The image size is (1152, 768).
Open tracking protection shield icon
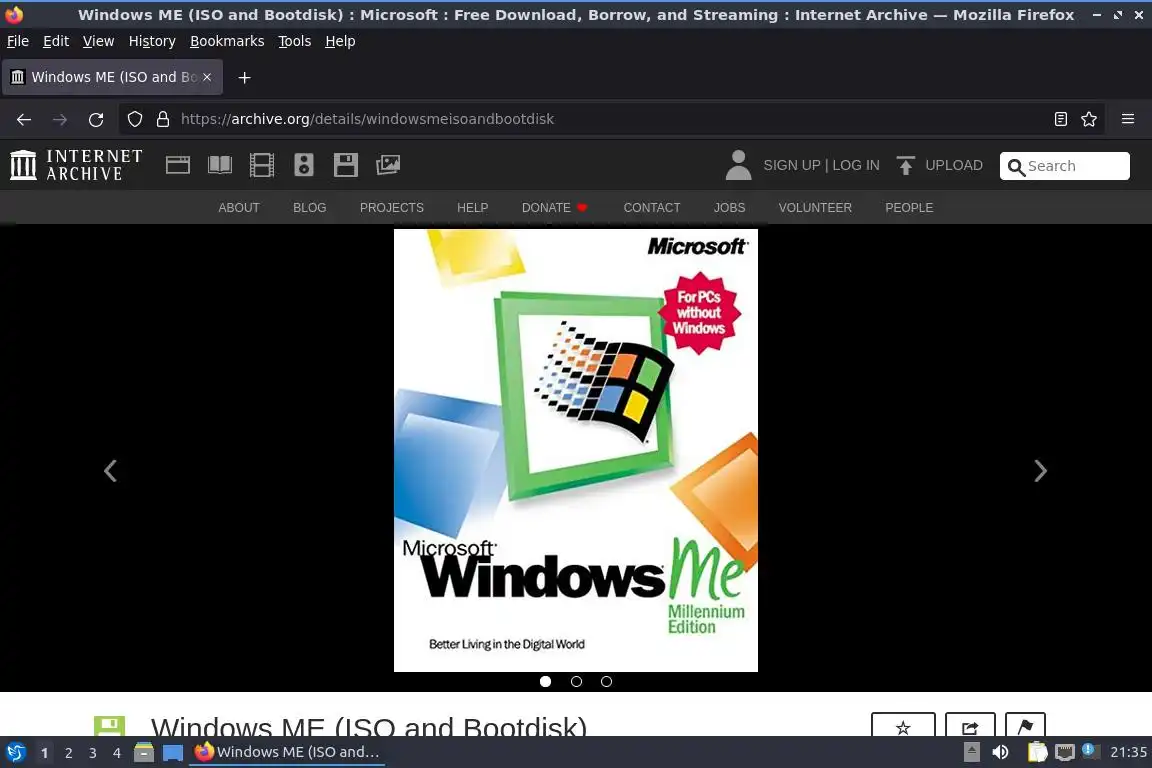[134, 119]
